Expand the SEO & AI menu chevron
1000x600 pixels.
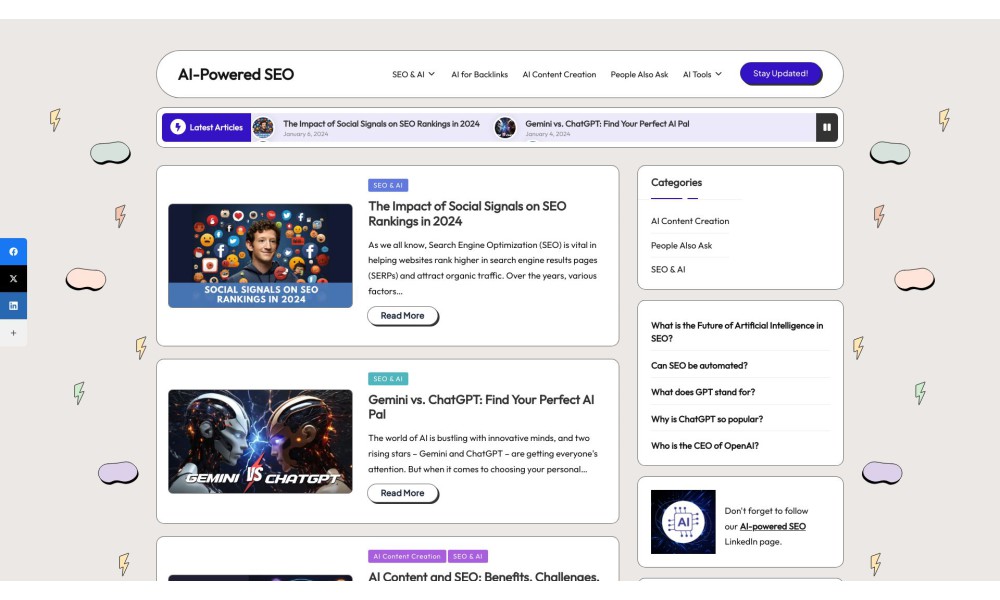point(432,74)
